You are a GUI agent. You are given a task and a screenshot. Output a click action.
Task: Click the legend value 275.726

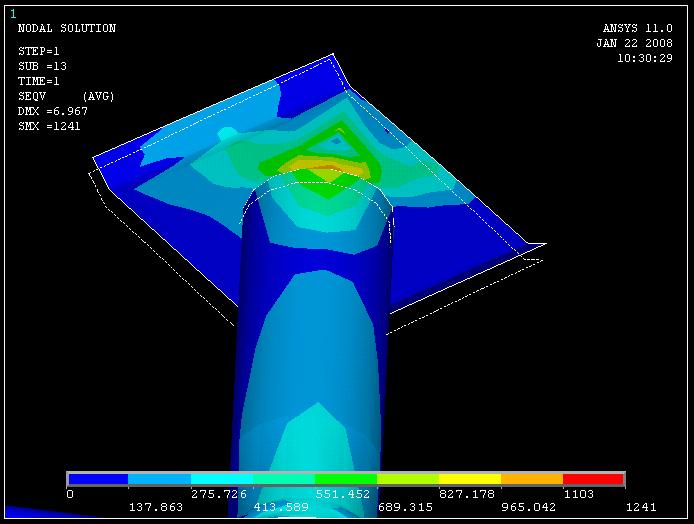(219, 494)
